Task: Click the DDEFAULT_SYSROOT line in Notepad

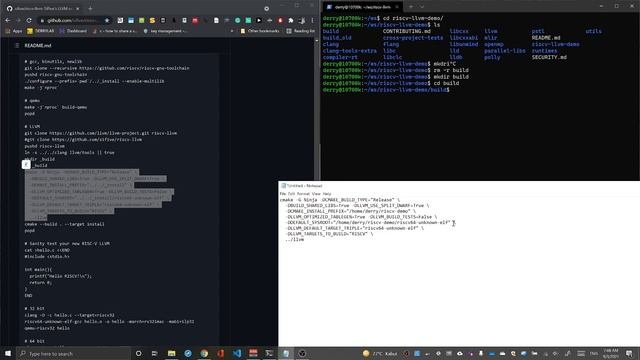Action: click(370, 223)
